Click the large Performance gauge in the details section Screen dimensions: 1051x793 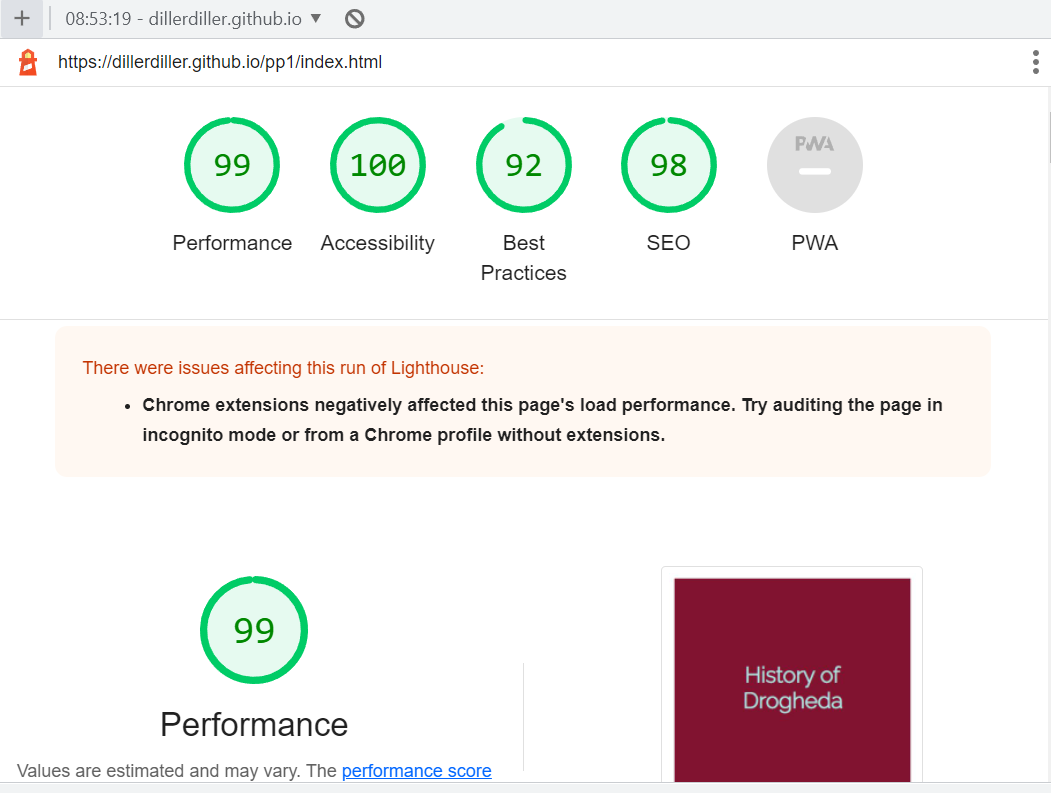click(x=254, y=630)
